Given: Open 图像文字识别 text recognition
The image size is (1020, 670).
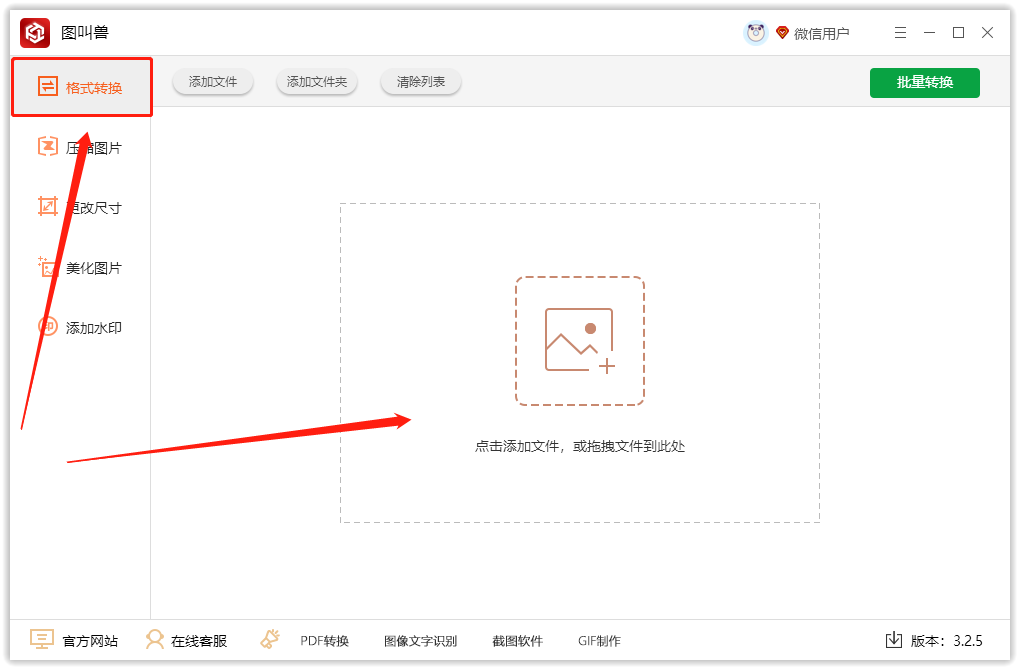Looking at the screenshot, I should (420, 640).
